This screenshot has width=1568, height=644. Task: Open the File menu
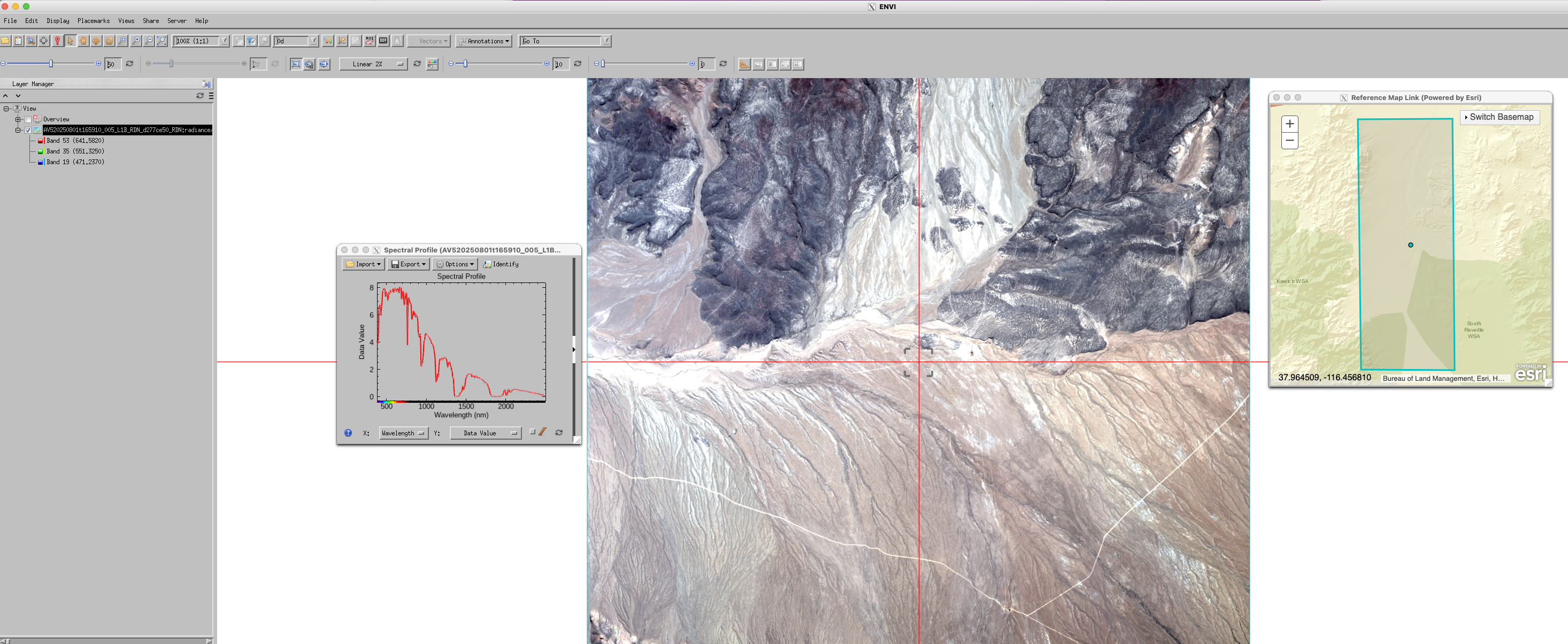click(x=10, y=21)
